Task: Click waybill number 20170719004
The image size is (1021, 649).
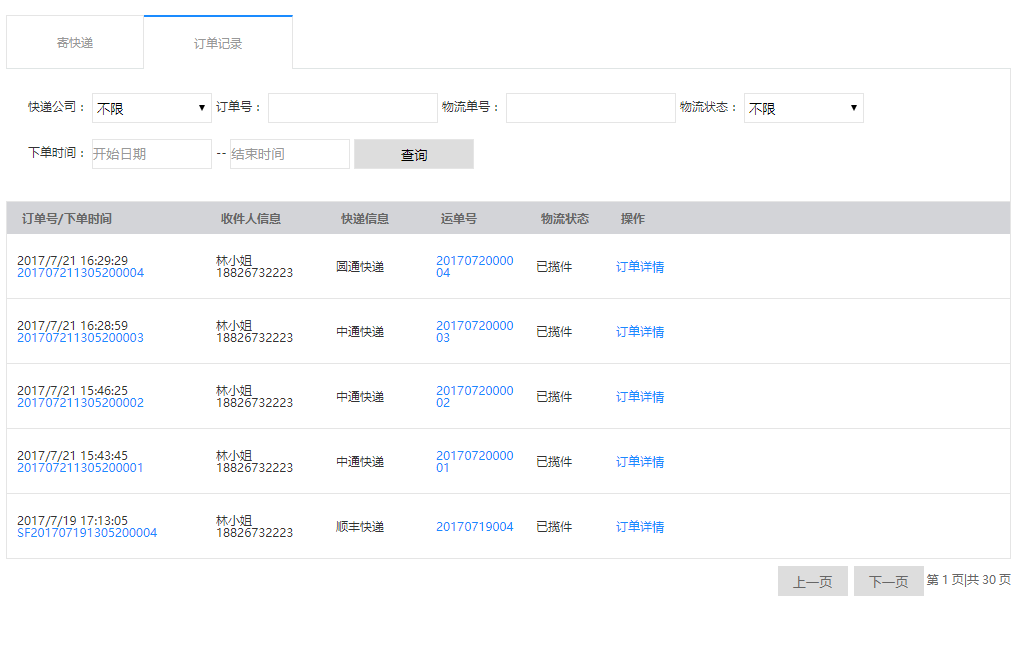Action: click(x=474, y=527)
